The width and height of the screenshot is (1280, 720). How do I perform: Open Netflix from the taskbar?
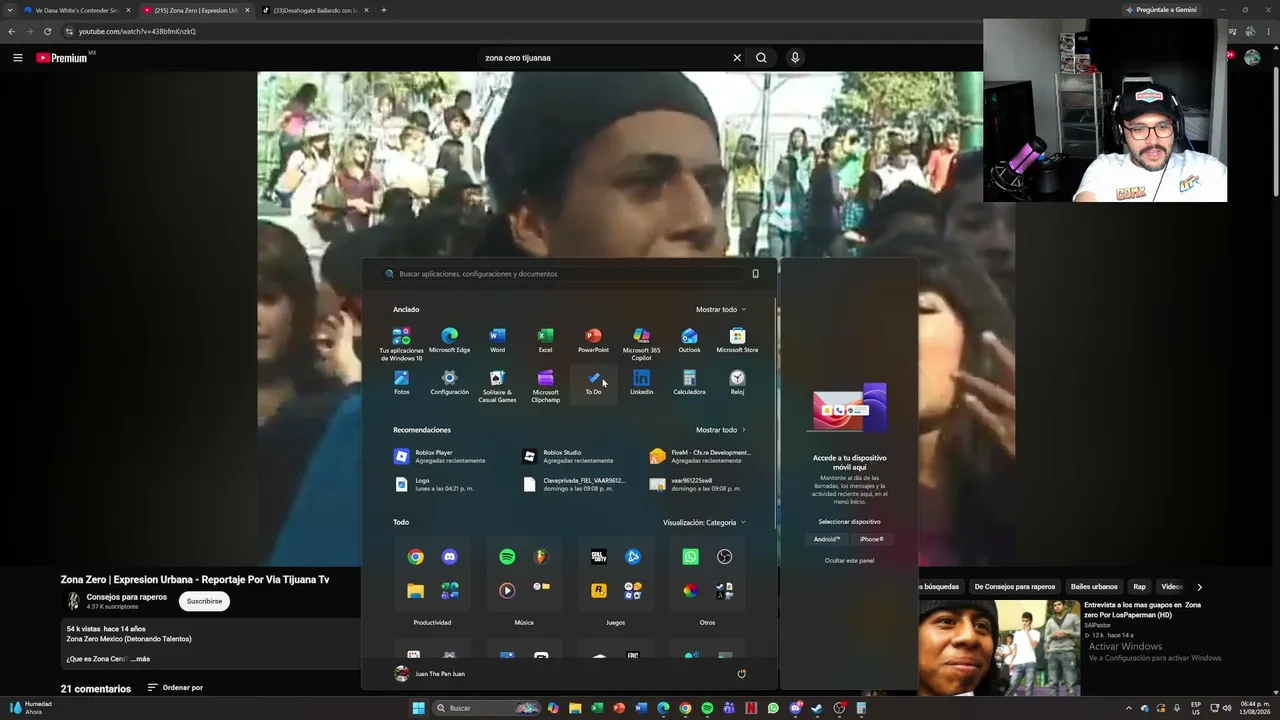point(751,708)
